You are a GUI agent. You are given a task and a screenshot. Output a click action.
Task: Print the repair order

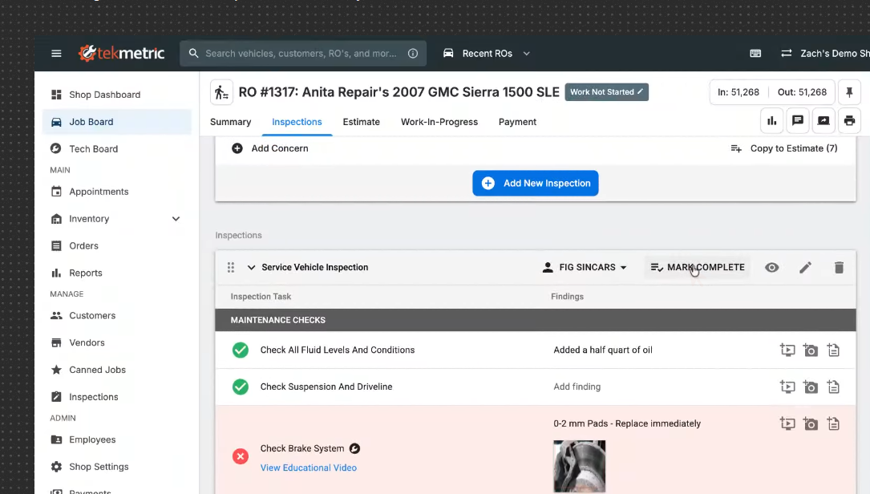coord(849,120)
